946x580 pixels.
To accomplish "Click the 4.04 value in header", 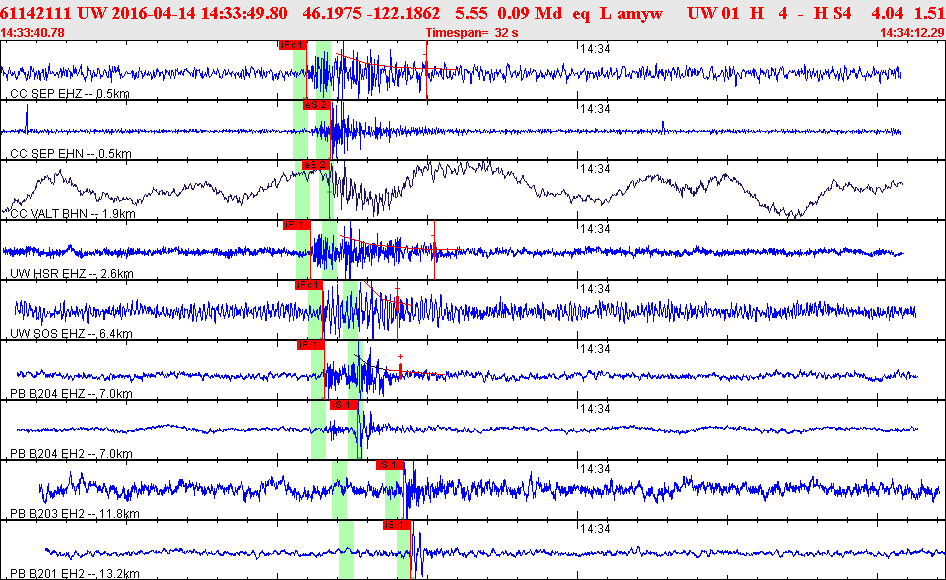I will coord(887,13).
